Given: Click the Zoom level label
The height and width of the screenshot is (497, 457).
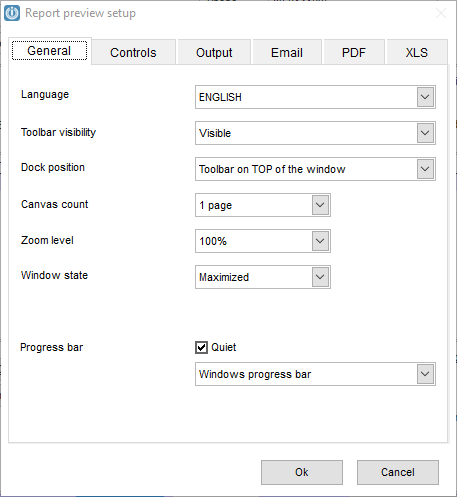Looking at the screenshot, I should [x=47, y=240].
